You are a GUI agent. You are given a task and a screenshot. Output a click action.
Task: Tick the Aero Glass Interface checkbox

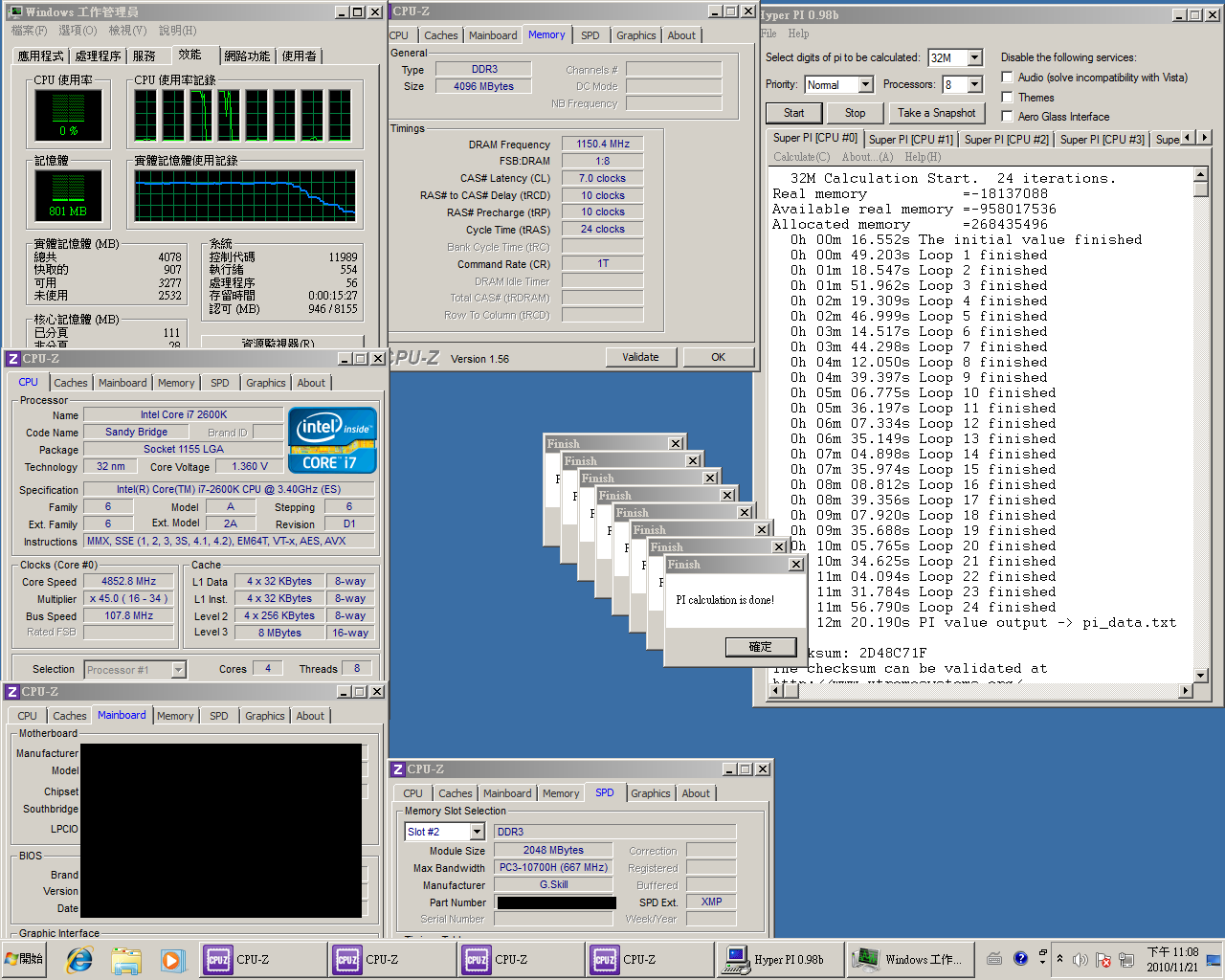coord(1007,116)
